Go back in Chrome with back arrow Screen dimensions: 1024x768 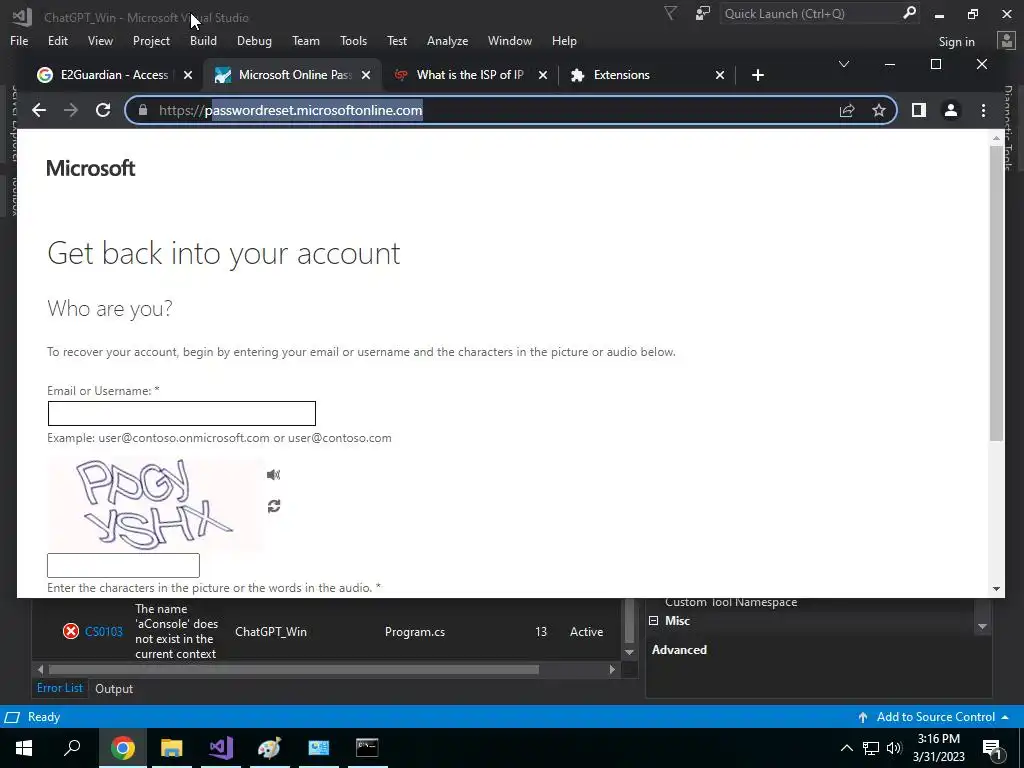point(39,110)
